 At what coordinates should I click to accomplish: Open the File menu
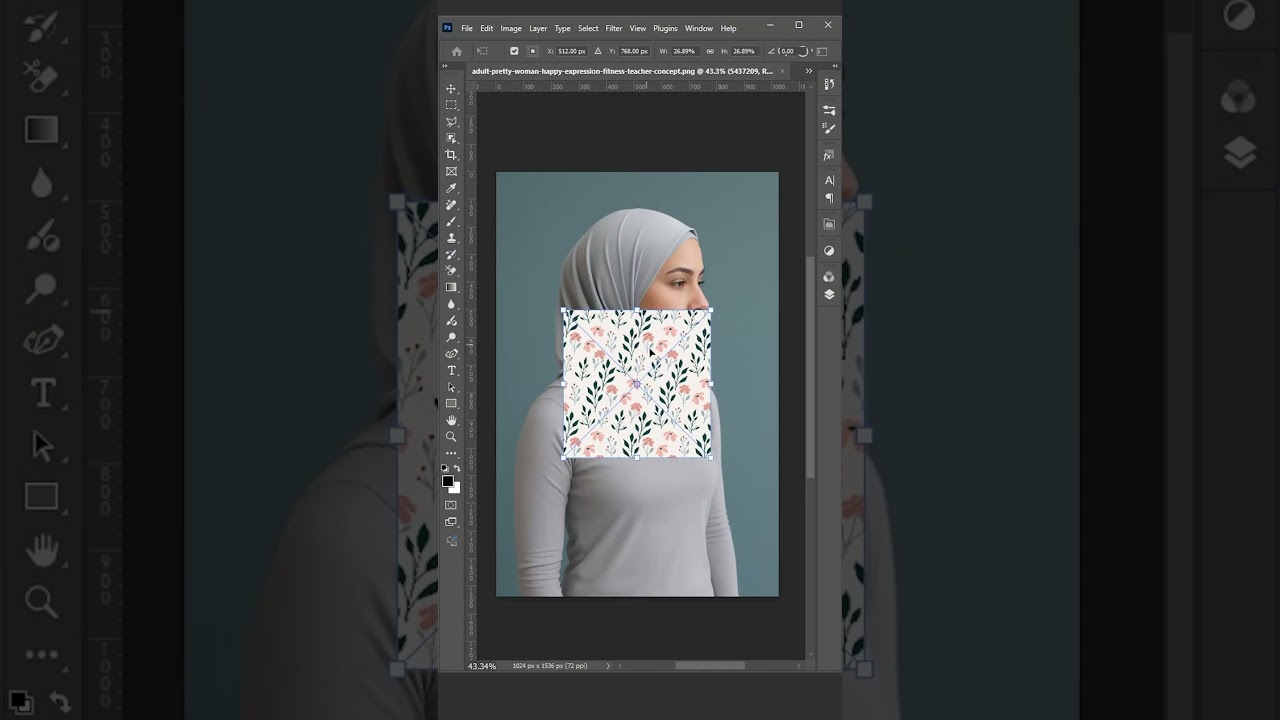coord(467,28)
